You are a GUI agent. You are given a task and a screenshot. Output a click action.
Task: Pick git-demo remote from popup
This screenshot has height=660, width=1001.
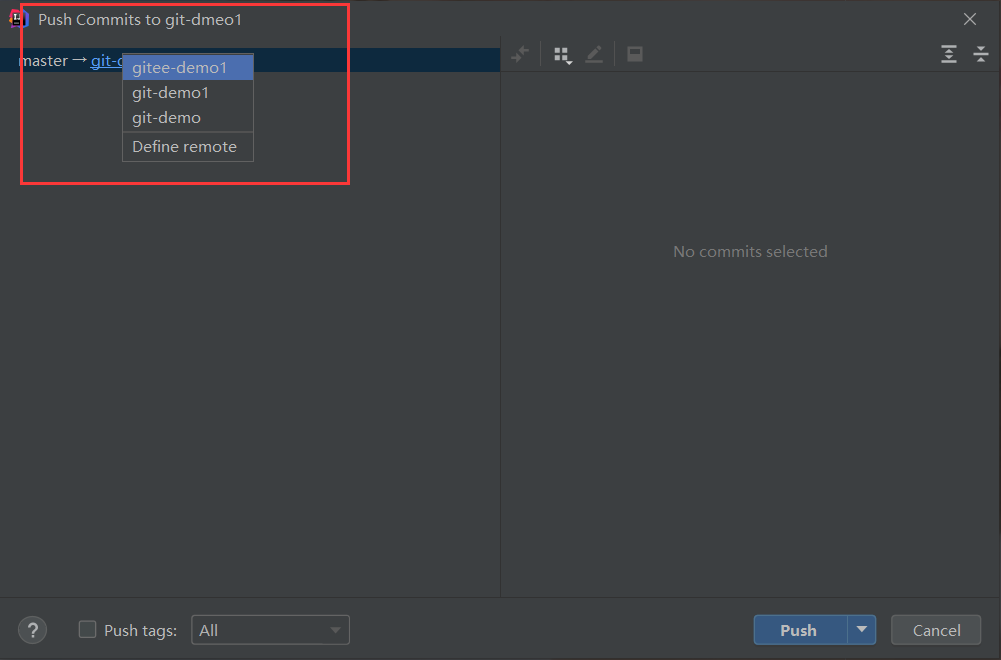coord(188,118)
